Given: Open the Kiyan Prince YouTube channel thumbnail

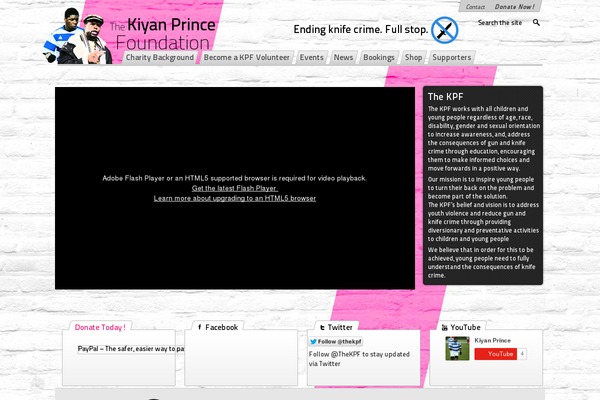Looking at the screenshot, I should click(457, 348).
